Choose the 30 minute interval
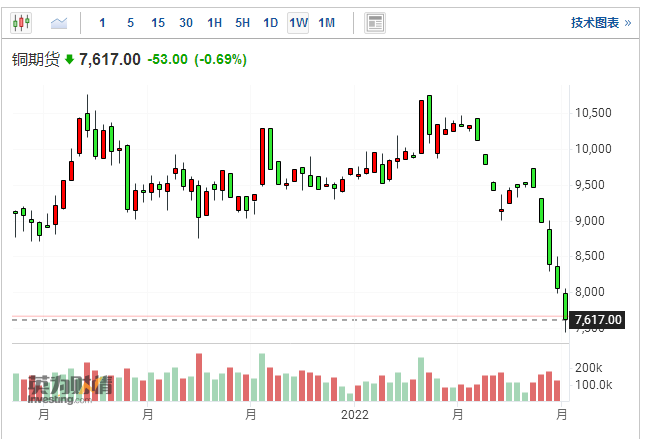The image size is (651, 439). pyautogui.click(x=186, y=22)
